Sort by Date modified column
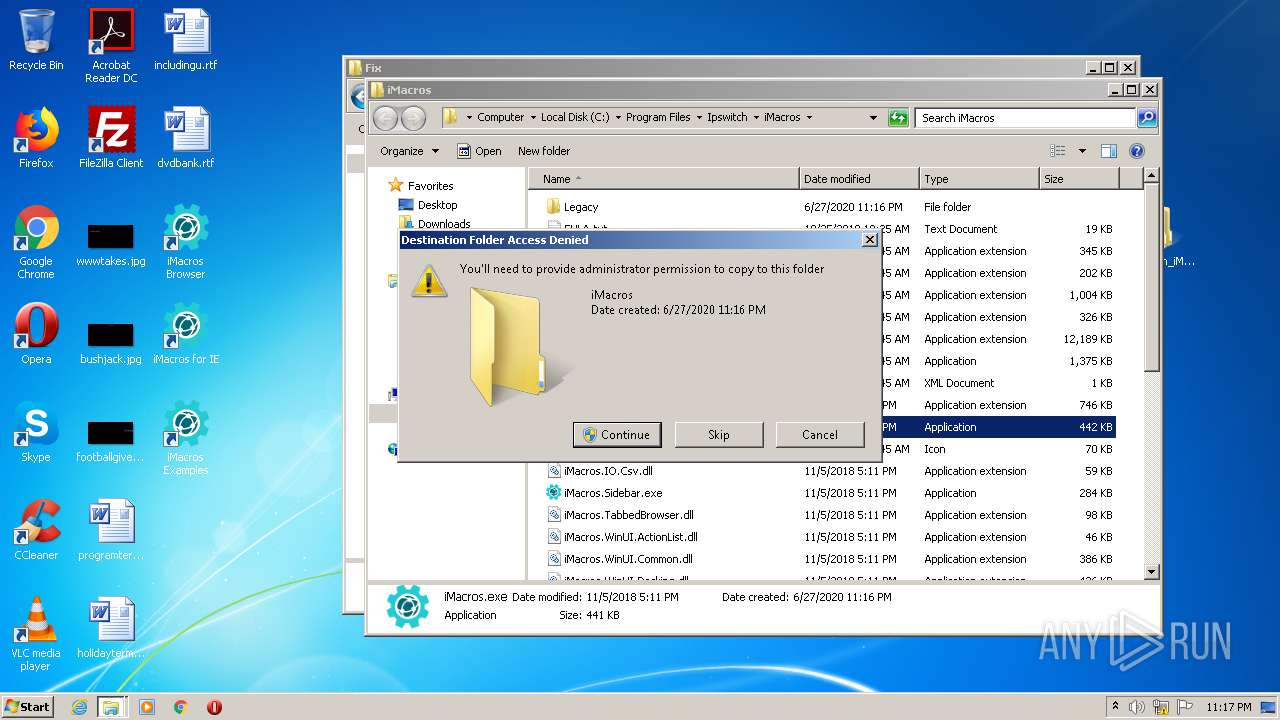The height and width of the screenshot is (720, 1280). (859, 179)
